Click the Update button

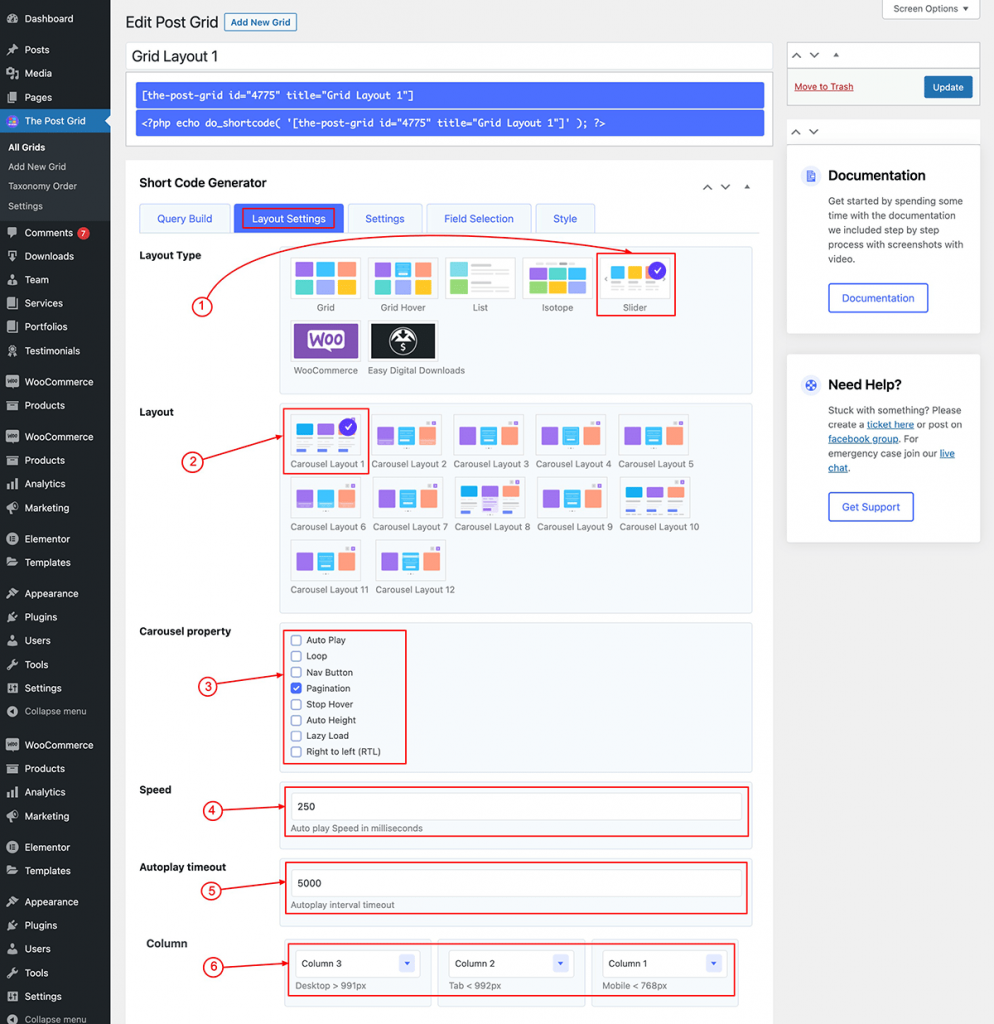click(x=948, y=87)
